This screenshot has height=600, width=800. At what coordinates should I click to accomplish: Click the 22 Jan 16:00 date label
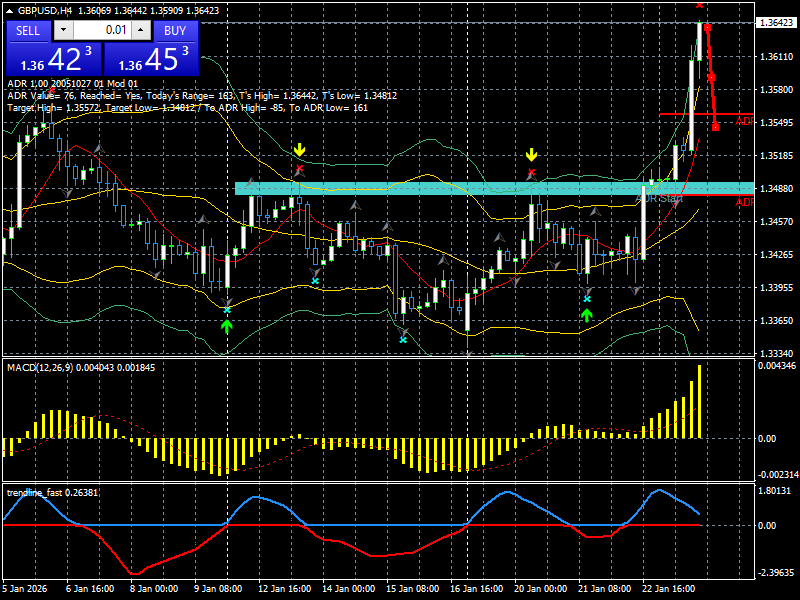tap(668, 588)
